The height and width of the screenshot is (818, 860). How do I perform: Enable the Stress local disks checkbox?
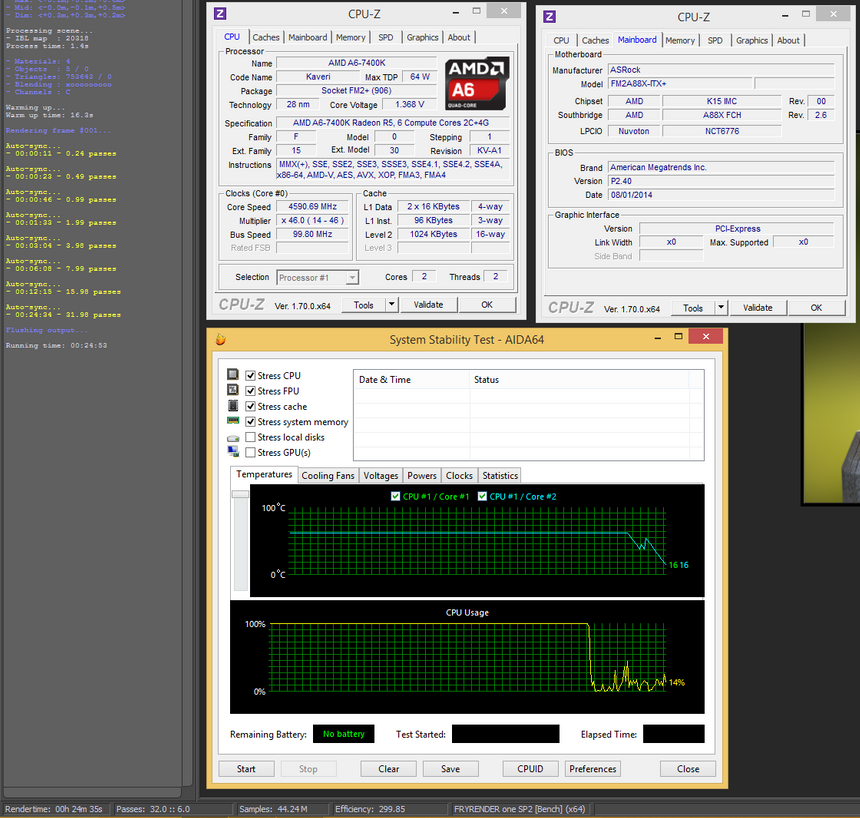(x=251, y=437)
